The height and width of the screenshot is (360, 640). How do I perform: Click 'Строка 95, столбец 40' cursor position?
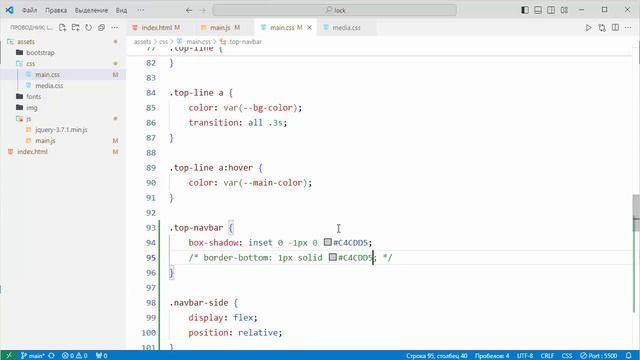click(437, 356)
